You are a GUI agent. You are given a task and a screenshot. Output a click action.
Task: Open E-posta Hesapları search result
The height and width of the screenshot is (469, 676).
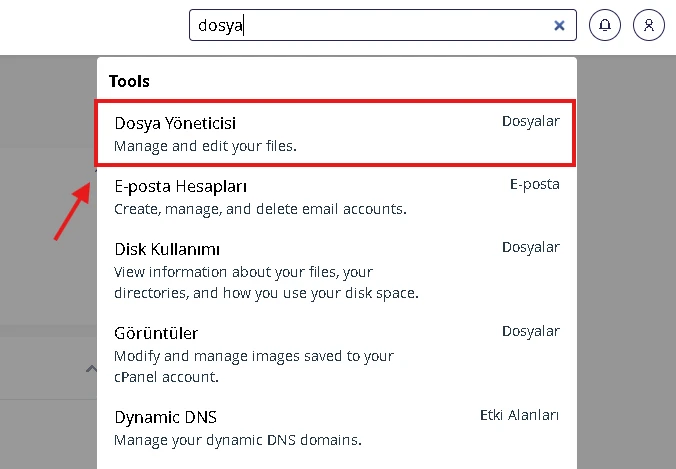point(336,197)
